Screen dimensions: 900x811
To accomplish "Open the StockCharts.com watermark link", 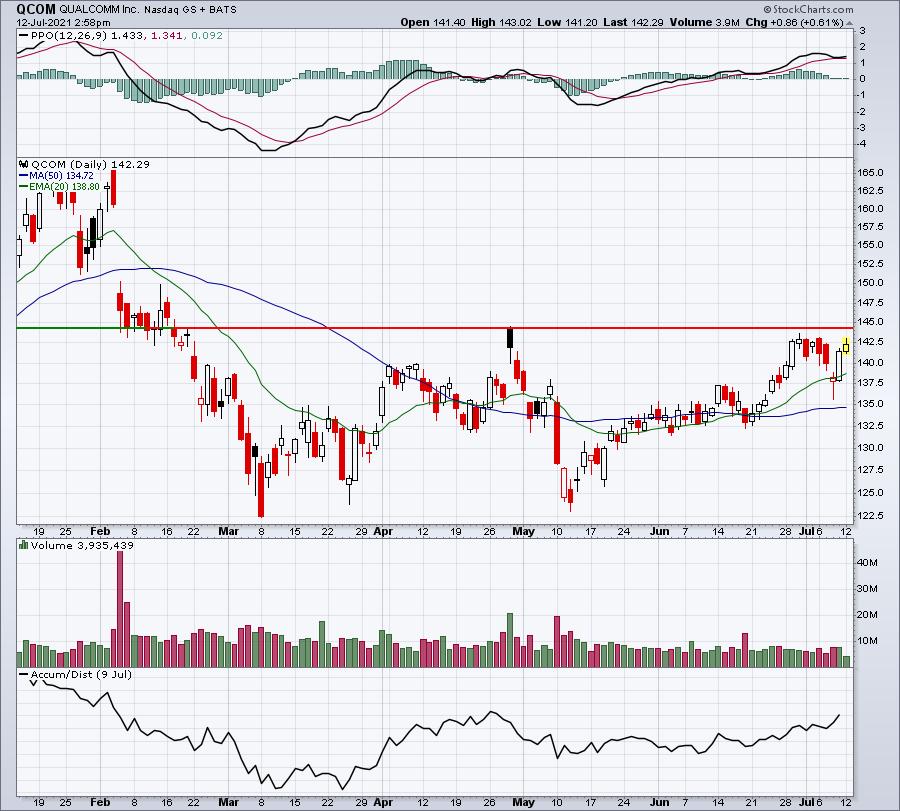I will [x=813, y=9].
